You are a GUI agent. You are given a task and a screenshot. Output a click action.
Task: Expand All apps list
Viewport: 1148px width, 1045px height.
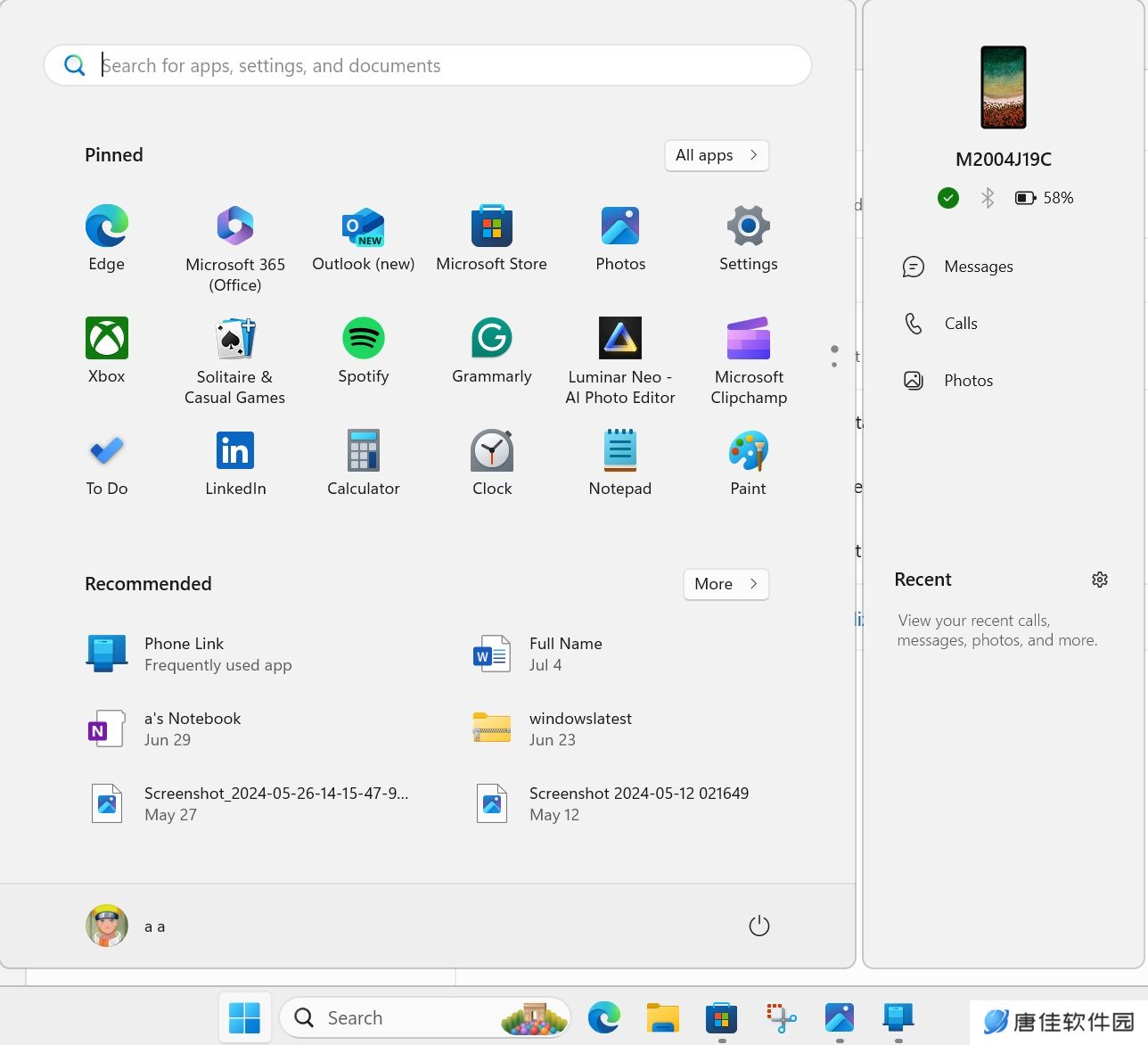tap(717, 155)
